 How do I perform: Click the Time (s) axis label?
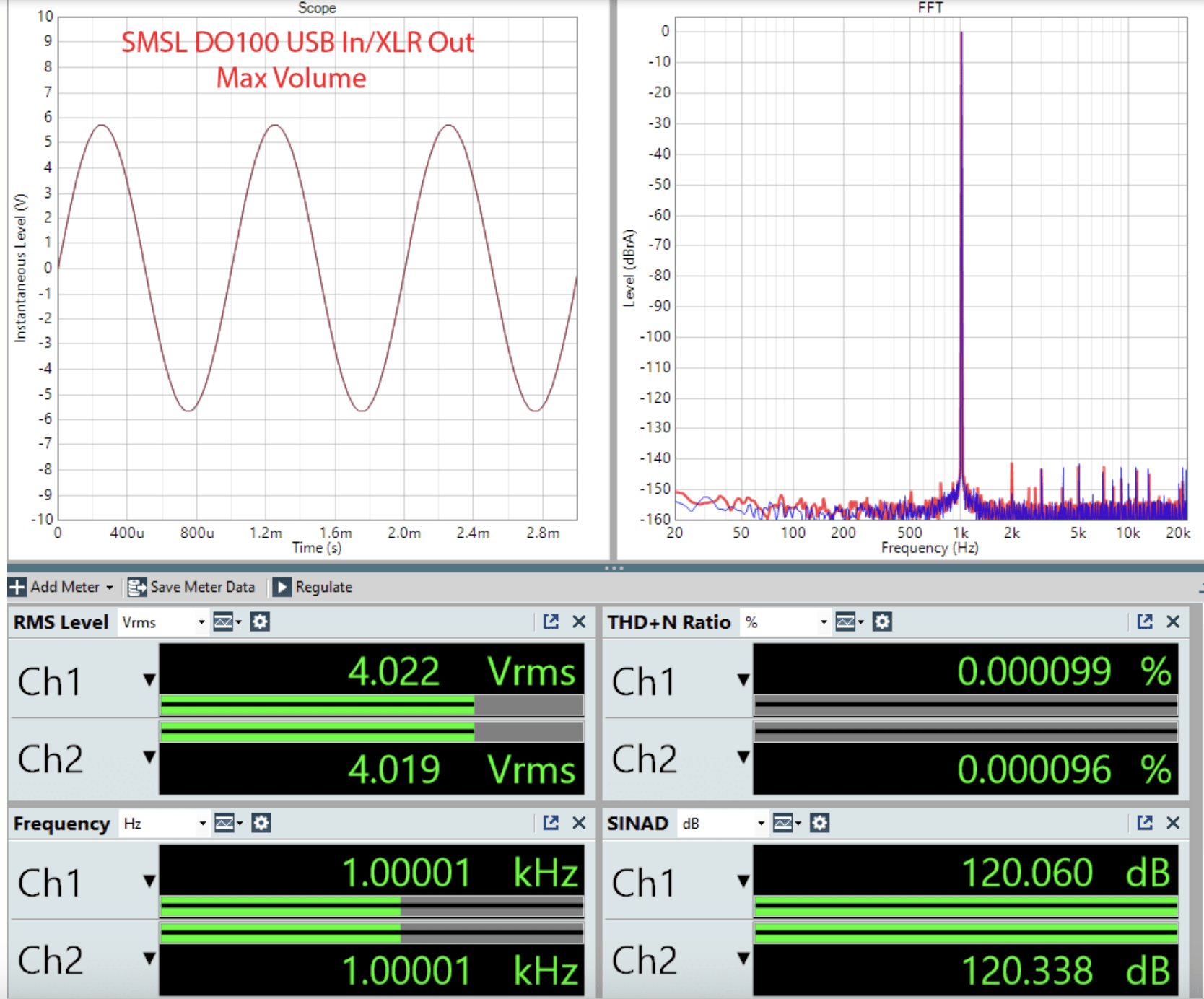coord(317,548)
